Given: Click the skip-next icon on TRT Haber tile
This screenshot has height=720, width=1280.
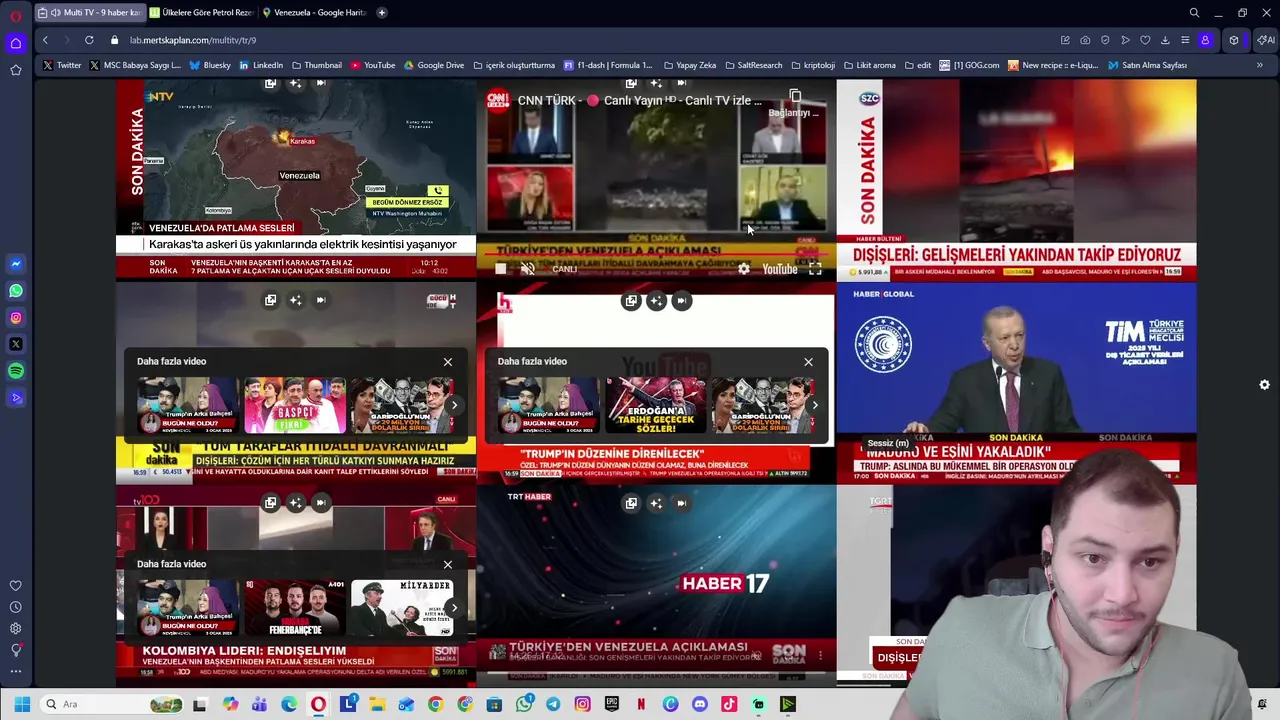Looking at the screenshot, I should pyautogui.click(x=681, y=503).
